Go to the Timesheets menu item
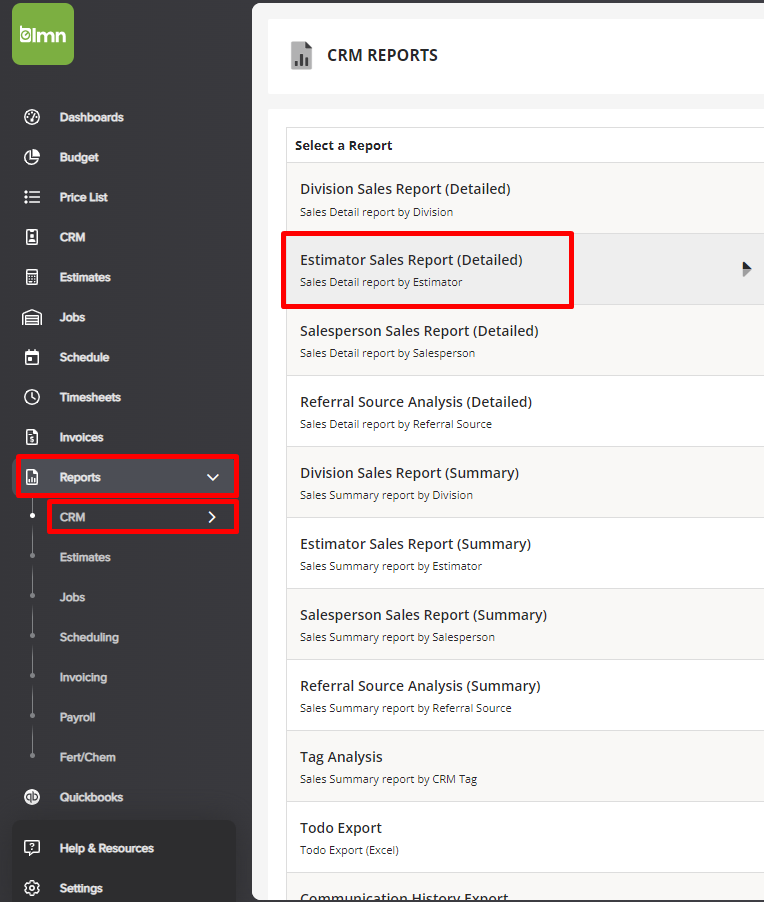 [90, 397]
